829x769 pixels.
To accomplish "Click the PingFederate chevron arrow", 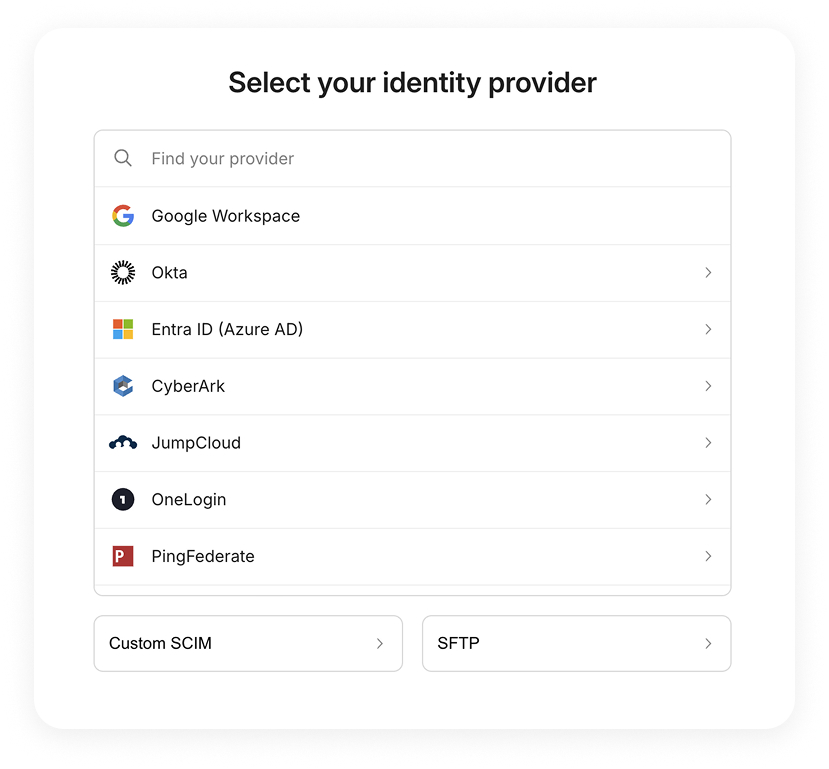I will coord(708,556).
